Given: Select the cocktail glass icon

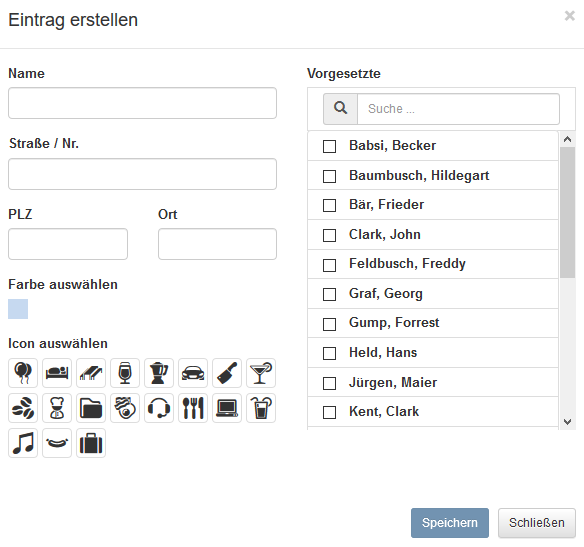Looking at the screenshot, I should (261, 373).
